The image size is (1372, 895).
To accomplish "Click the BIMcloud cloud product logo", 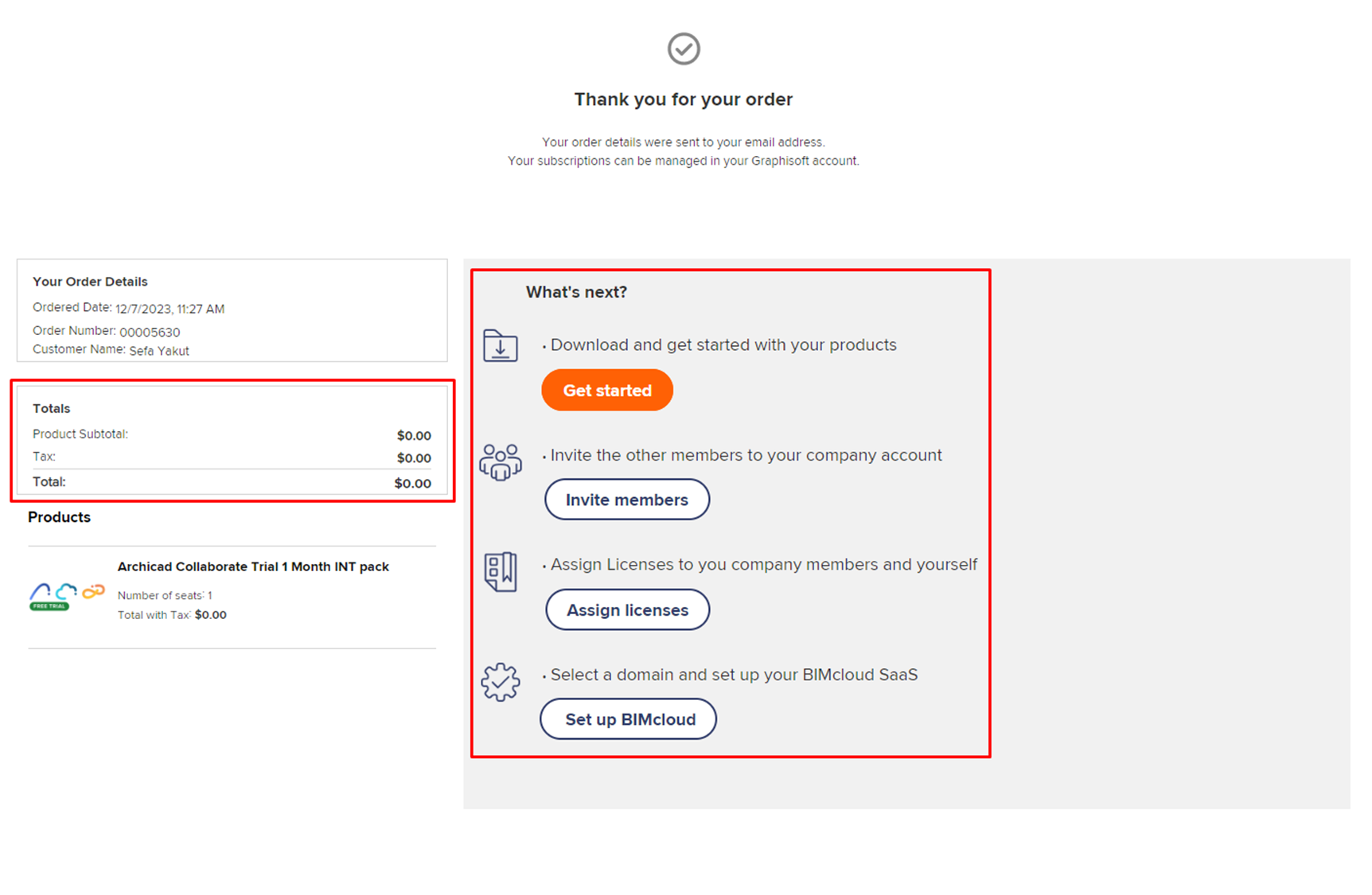I will 67,591.
